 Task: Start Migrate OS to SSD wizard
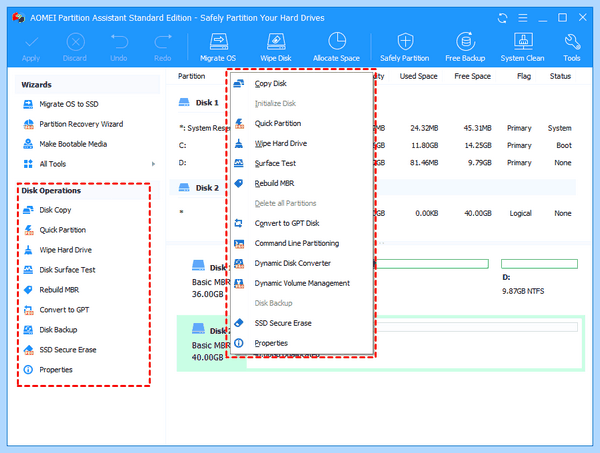pyautogui.click(x=69, y=104)
